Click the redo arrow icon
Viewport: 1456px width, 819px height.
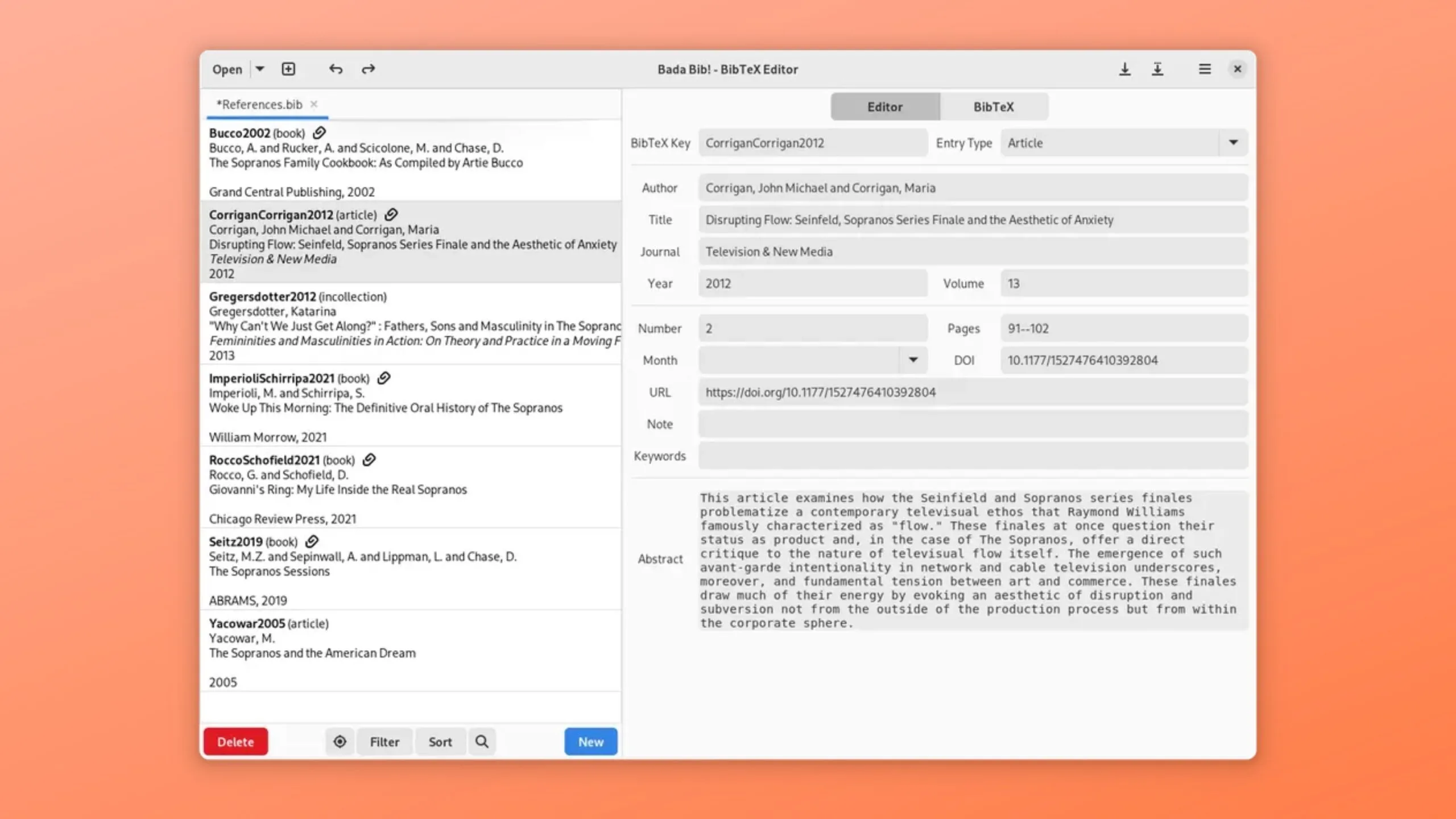pos(368,68)
